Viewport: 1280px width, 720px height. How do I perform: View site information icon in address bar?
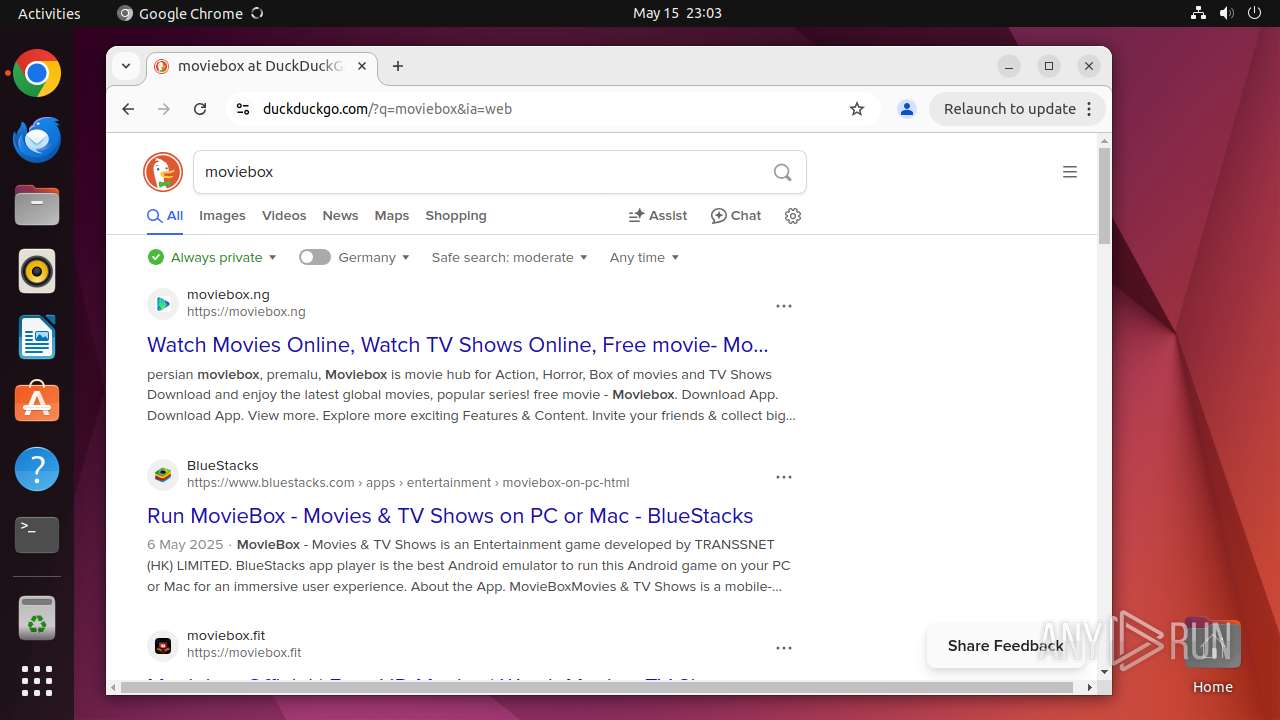tap(242, 109)
